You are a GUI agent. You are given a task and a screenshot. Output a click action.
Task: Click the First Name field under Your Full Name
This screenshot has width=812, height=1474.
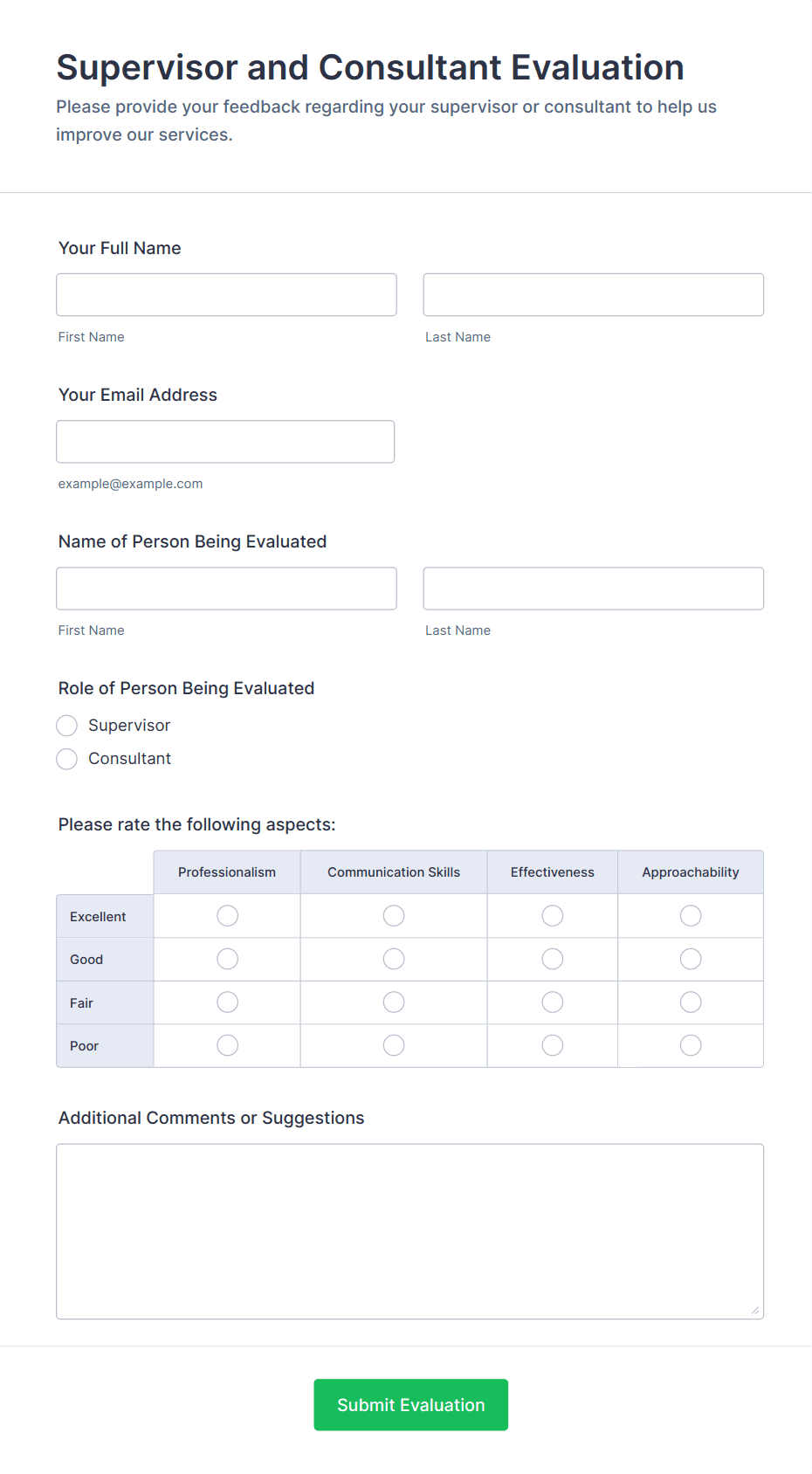point(226,294)
